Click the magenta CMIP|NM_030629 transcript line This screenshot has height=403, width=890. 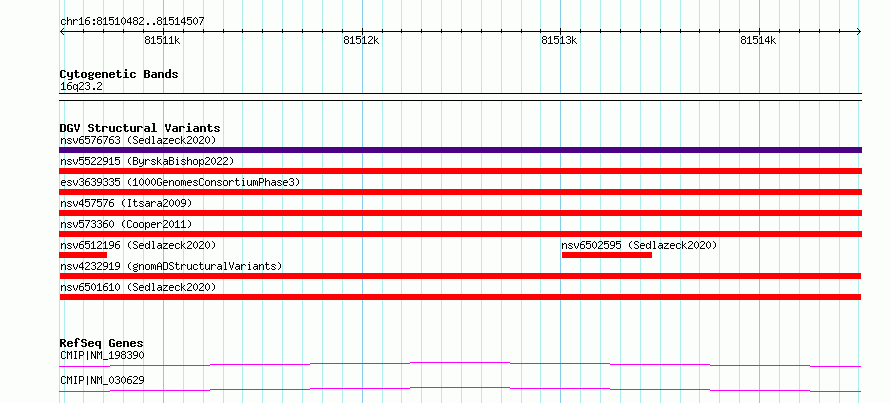tap(460, 389)
